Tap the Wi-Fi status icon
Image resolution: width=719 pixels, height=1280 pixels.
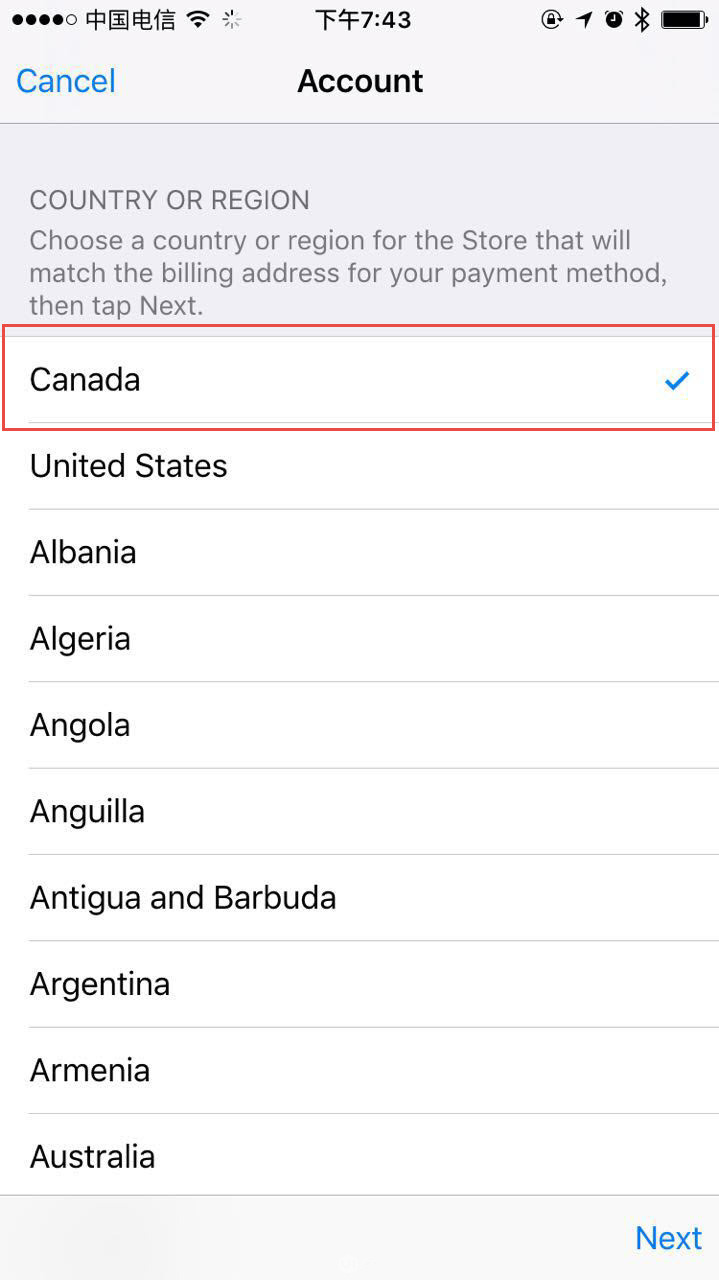198,19
